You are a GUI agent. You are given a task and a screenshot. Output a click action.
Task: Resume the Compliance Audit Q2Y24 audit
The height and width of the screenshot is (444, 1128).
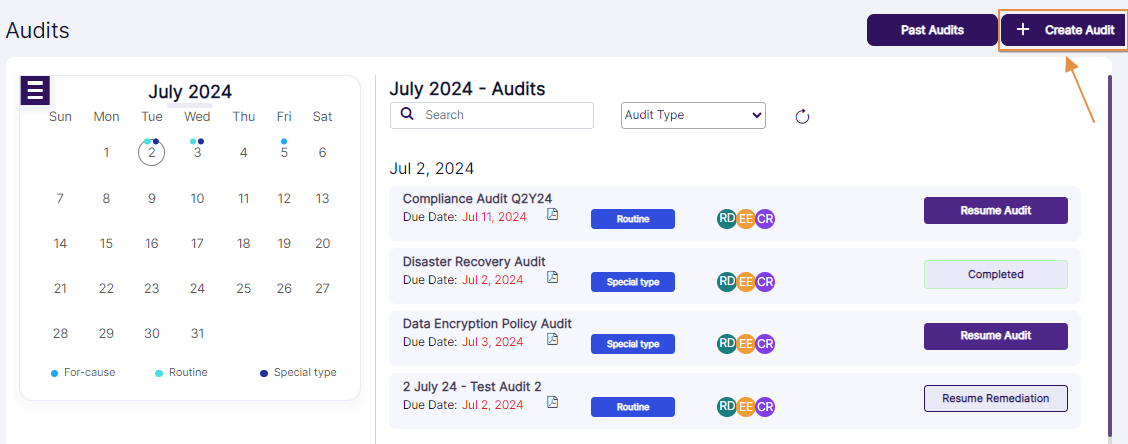pos(996,211)
